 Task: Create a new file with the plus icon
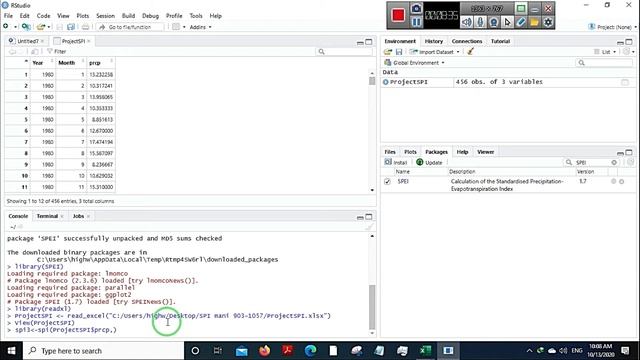pos(6,27)
